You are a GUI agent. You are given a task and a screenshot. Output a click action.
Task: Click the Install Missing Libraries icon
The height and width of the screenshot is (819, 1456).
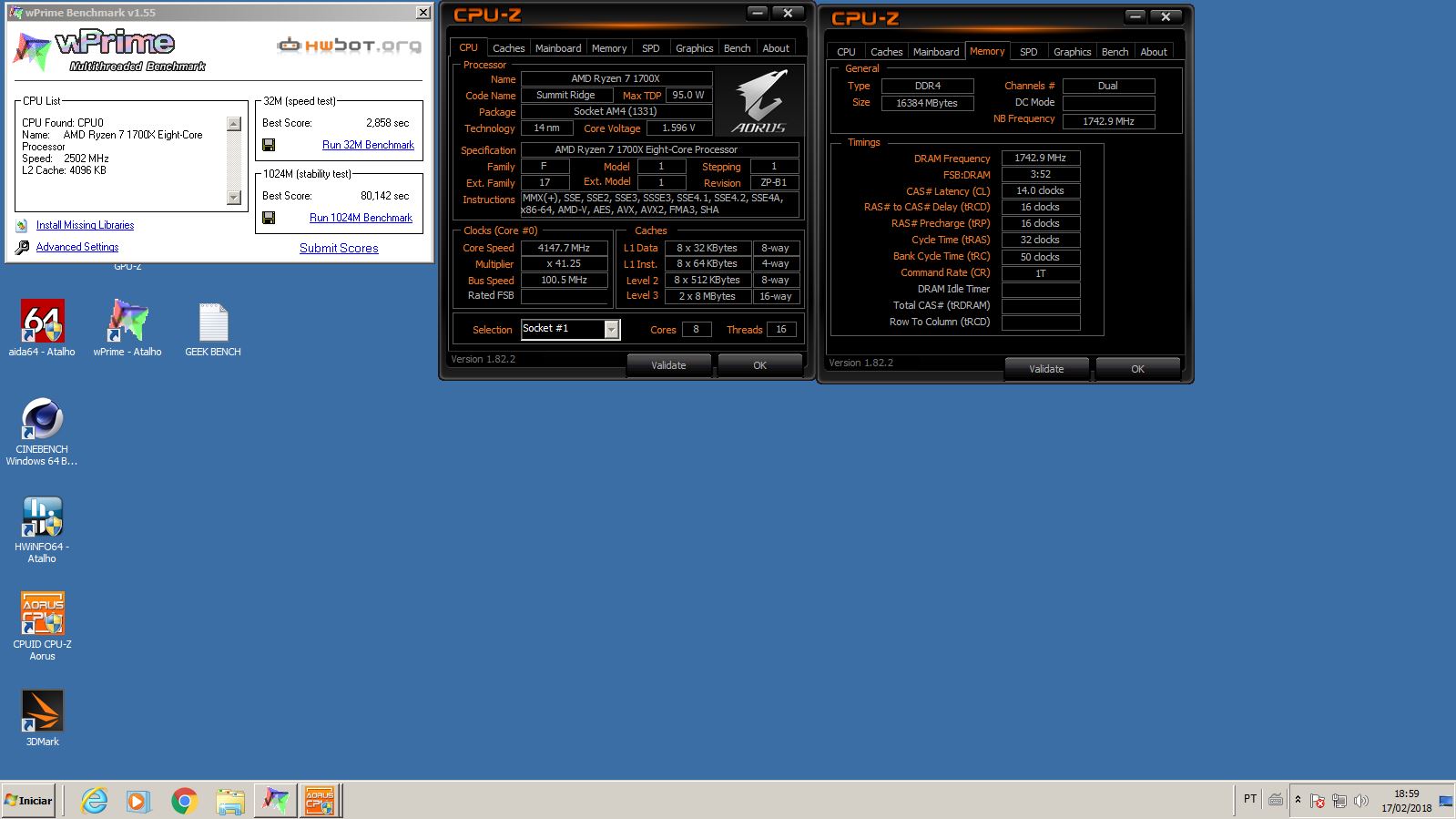[x=22, y=226]
